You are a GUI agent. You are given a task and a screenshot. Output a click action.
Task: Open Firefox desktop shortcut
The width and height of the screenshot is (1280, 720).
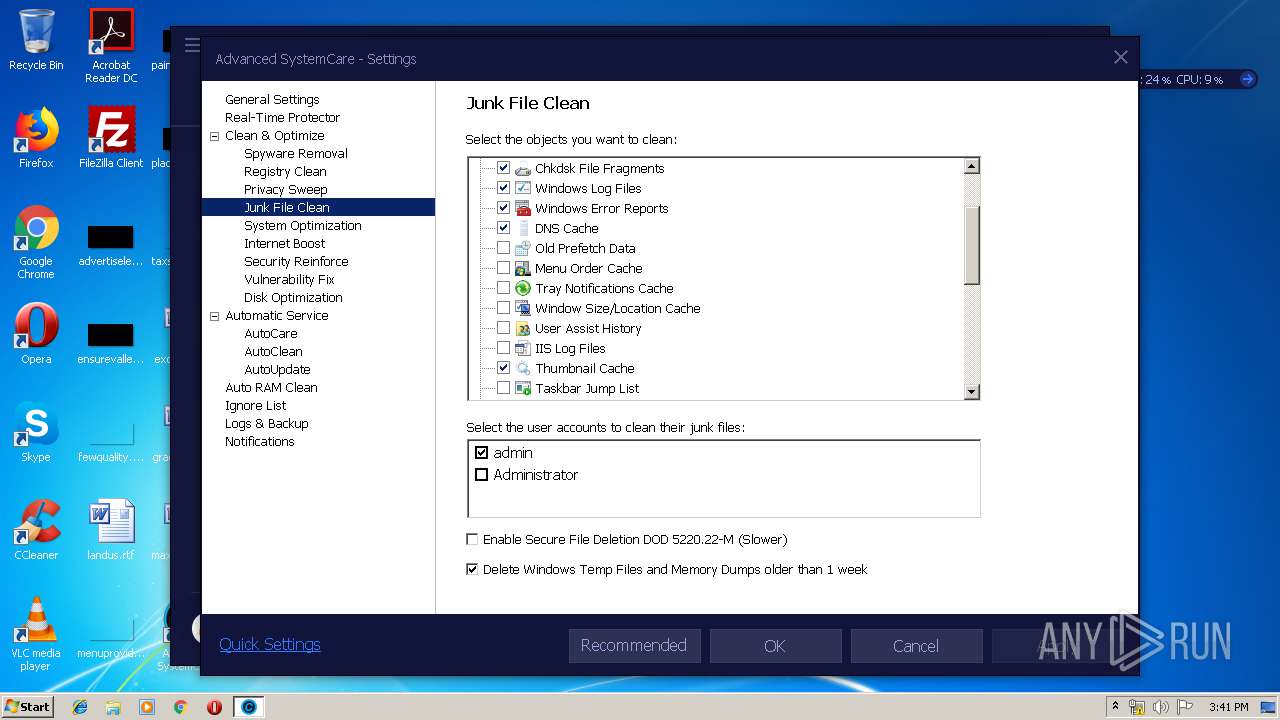click(36, 138)
